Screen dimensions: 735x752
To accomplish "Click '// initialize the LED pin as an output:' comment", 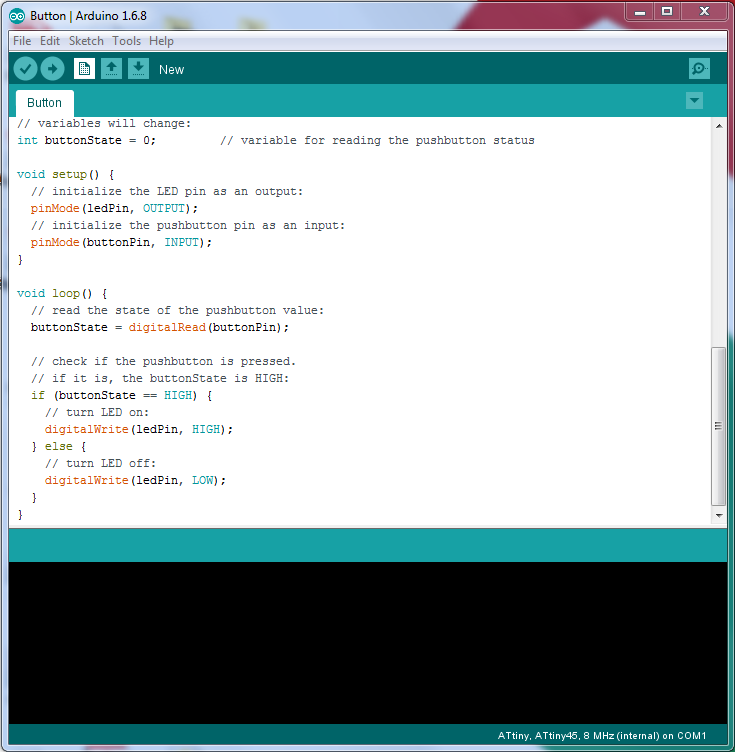I will (167, 192).
